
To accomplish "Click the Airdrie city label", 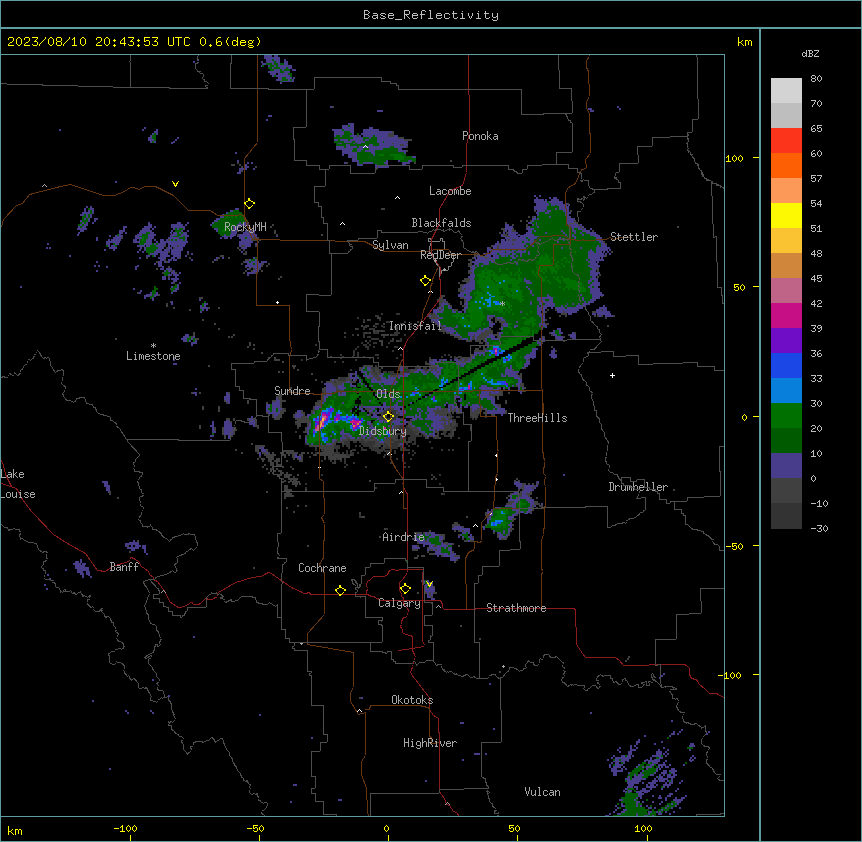I will (x=404, y=537).
